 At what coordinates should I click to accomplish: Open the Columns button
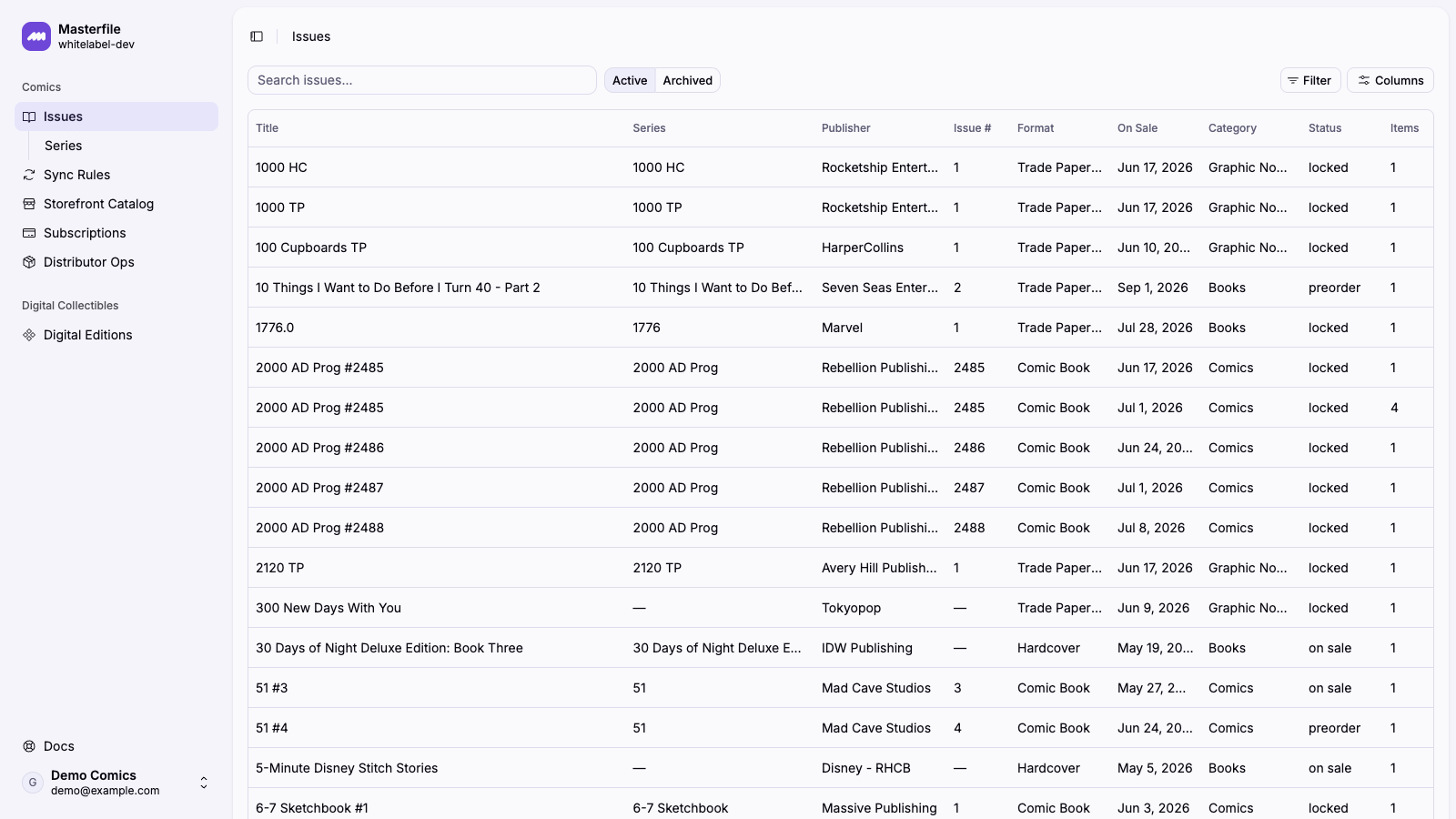[x=1390, y=80]
